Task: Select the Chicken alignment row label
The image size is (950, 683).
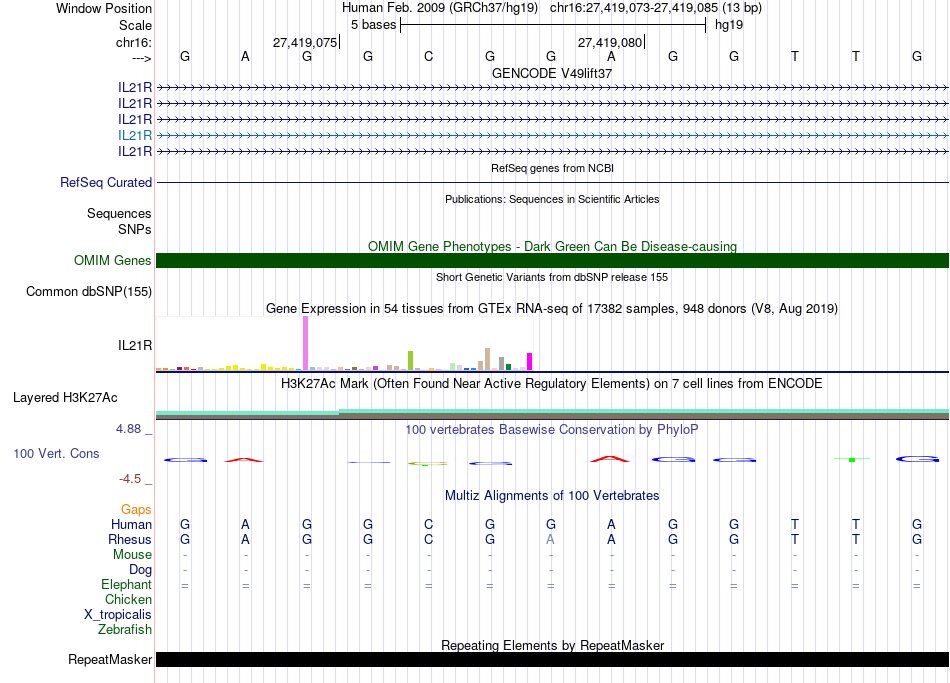Action: tap(128, 599)
